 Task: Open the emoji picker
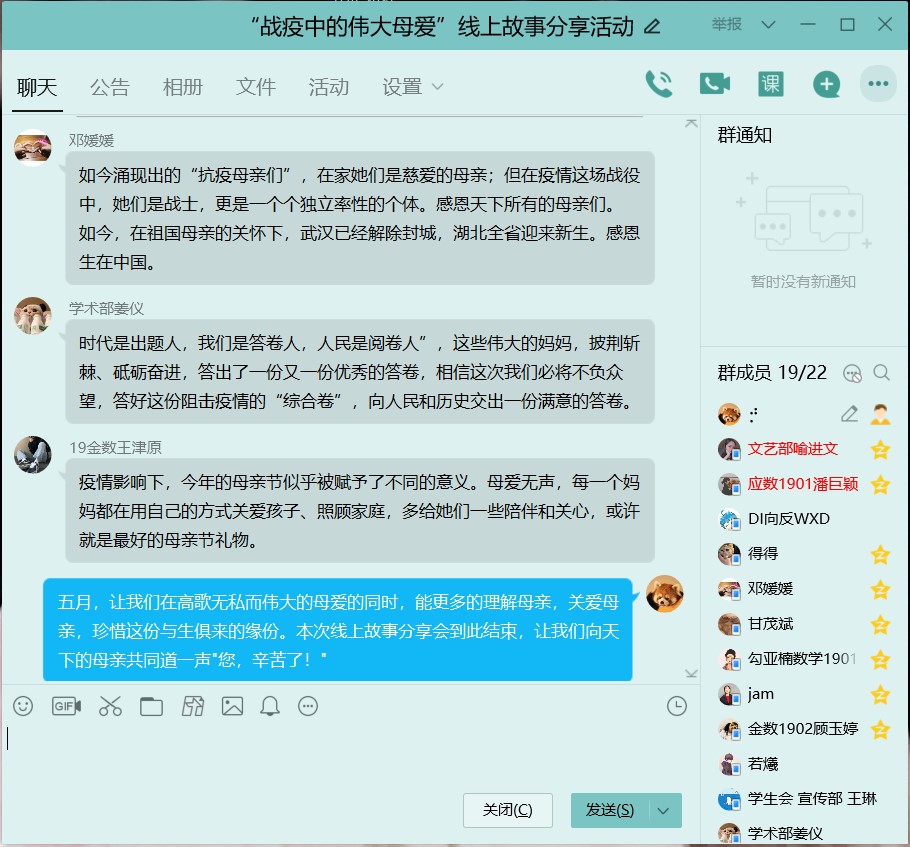tap(23, 707)
